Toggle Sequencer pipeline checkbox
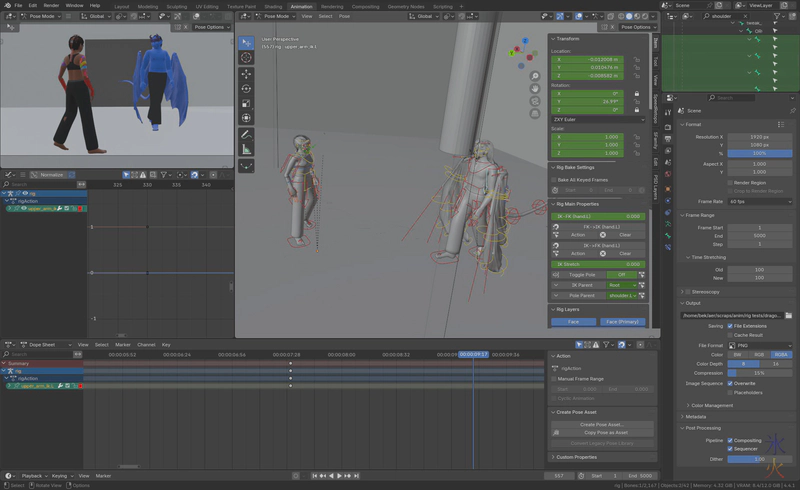Screen dimensions: 800x490 pos(730,449)
